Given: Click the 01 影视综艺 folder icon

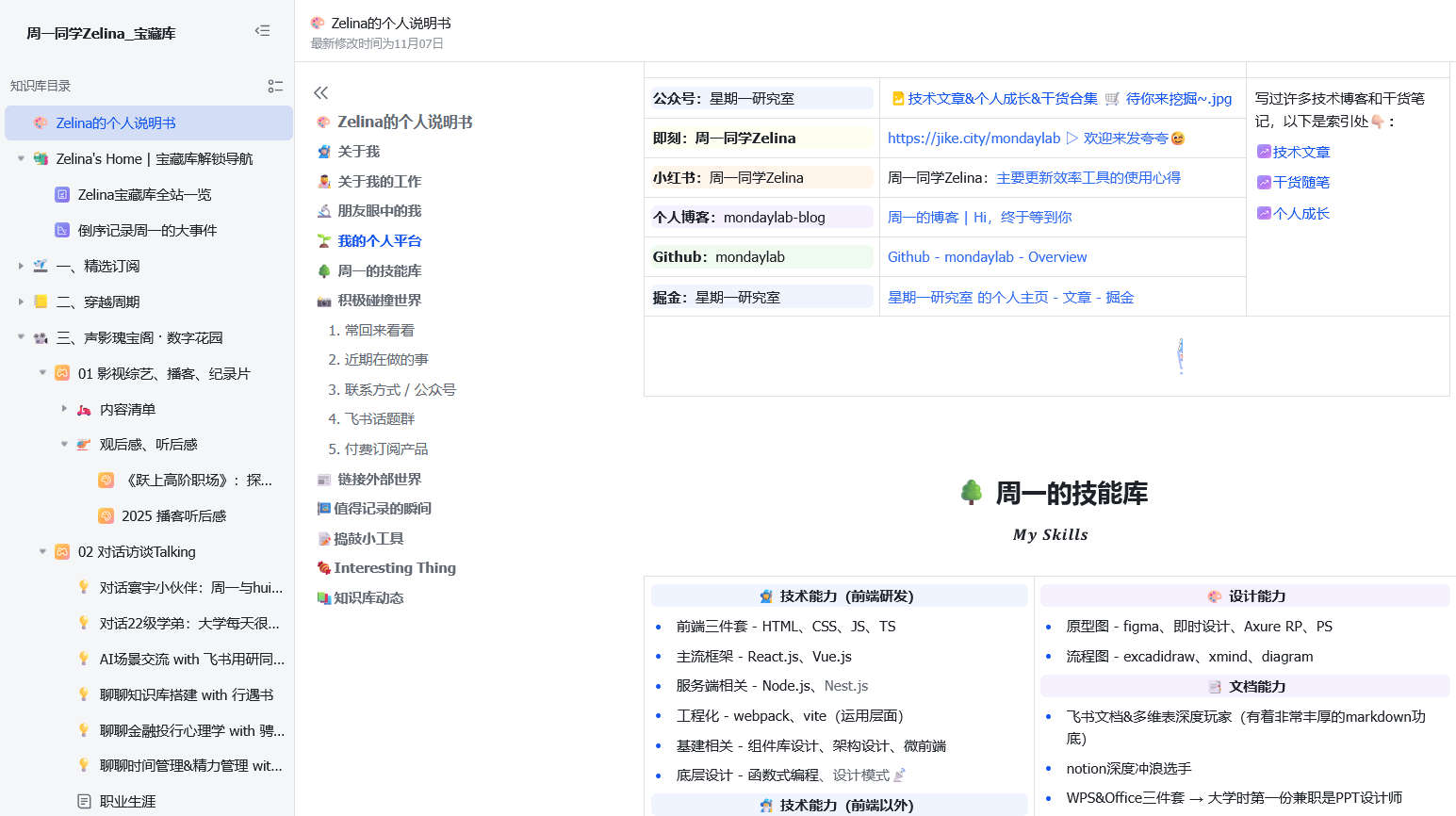Looking at the screenshot, I should [x=62, y=373].
